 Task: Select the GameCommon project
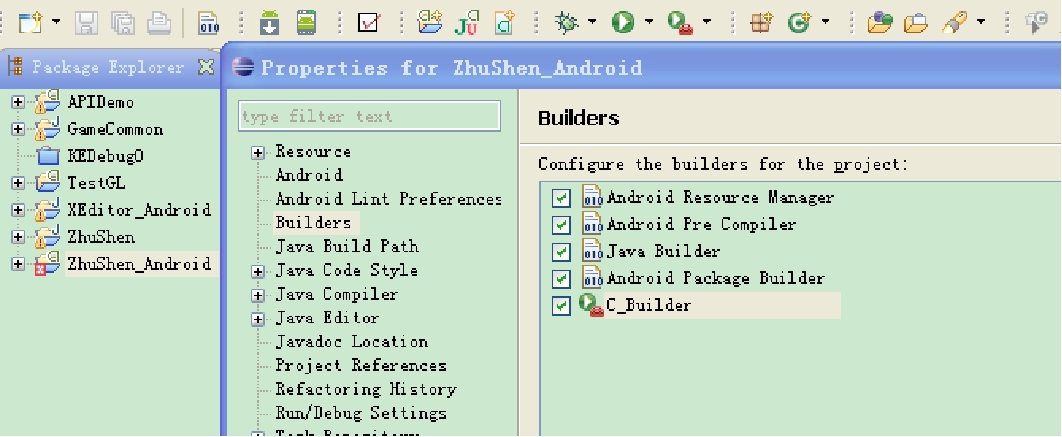pos(115,129)
